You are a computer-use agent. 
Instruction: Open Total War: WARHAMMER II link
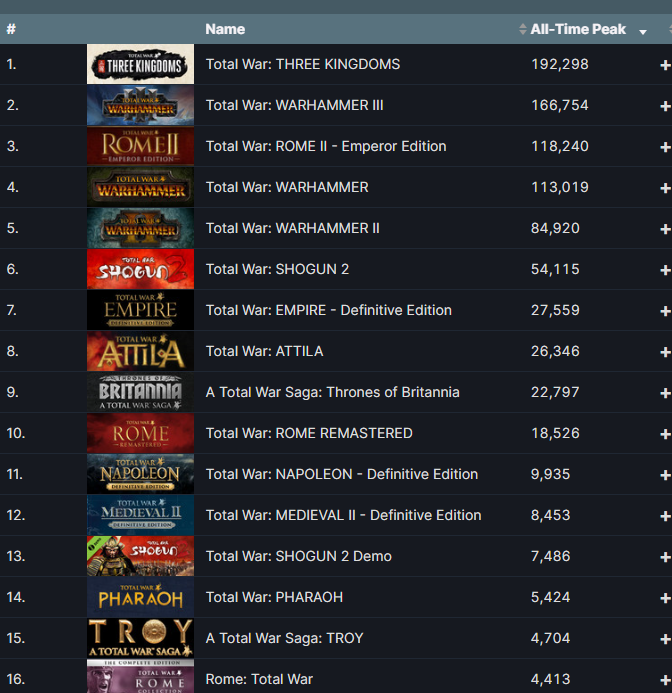click(x=293, y=228)
